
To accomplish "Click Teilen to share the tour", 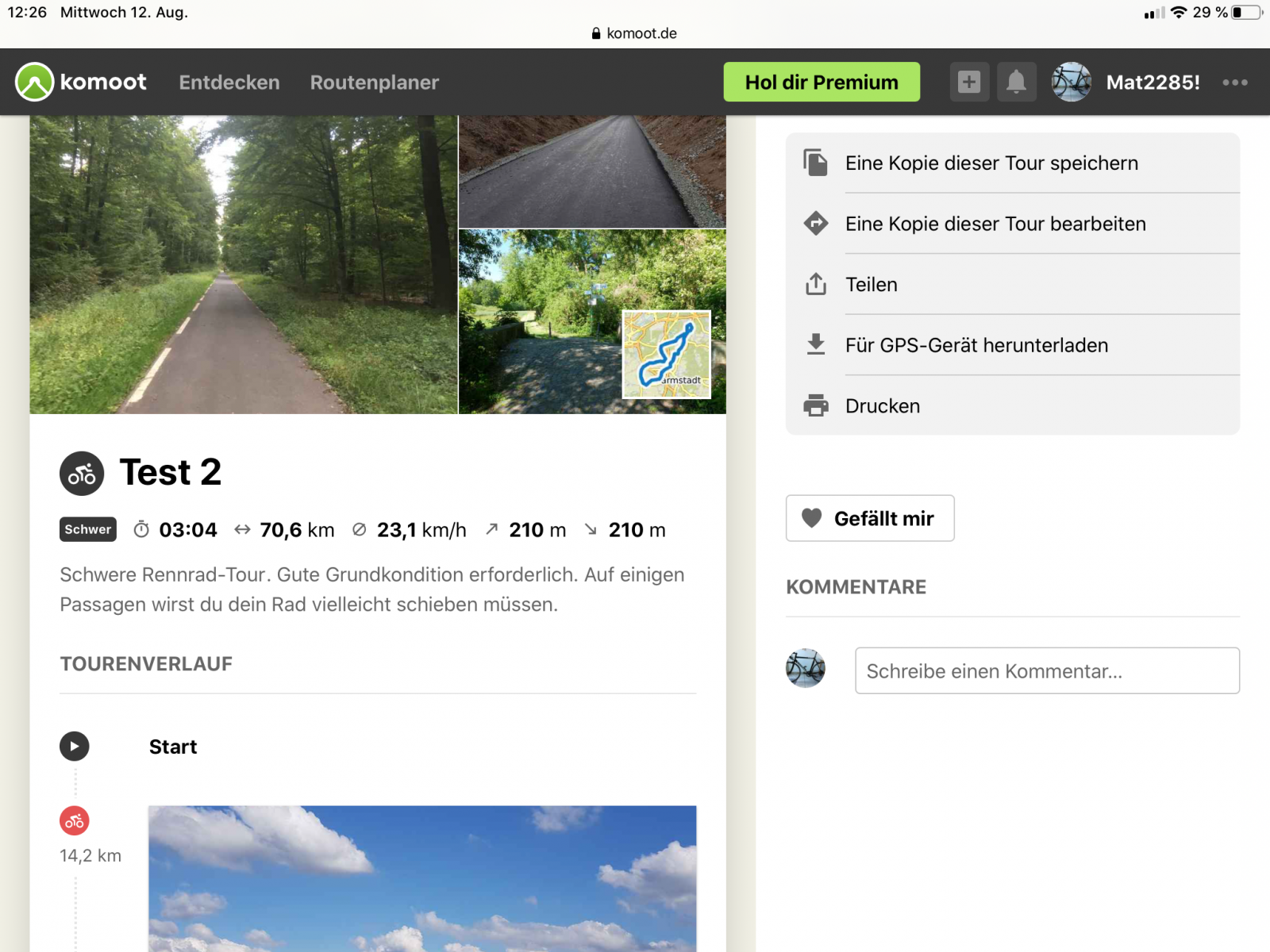I will [x=872, y=285].
